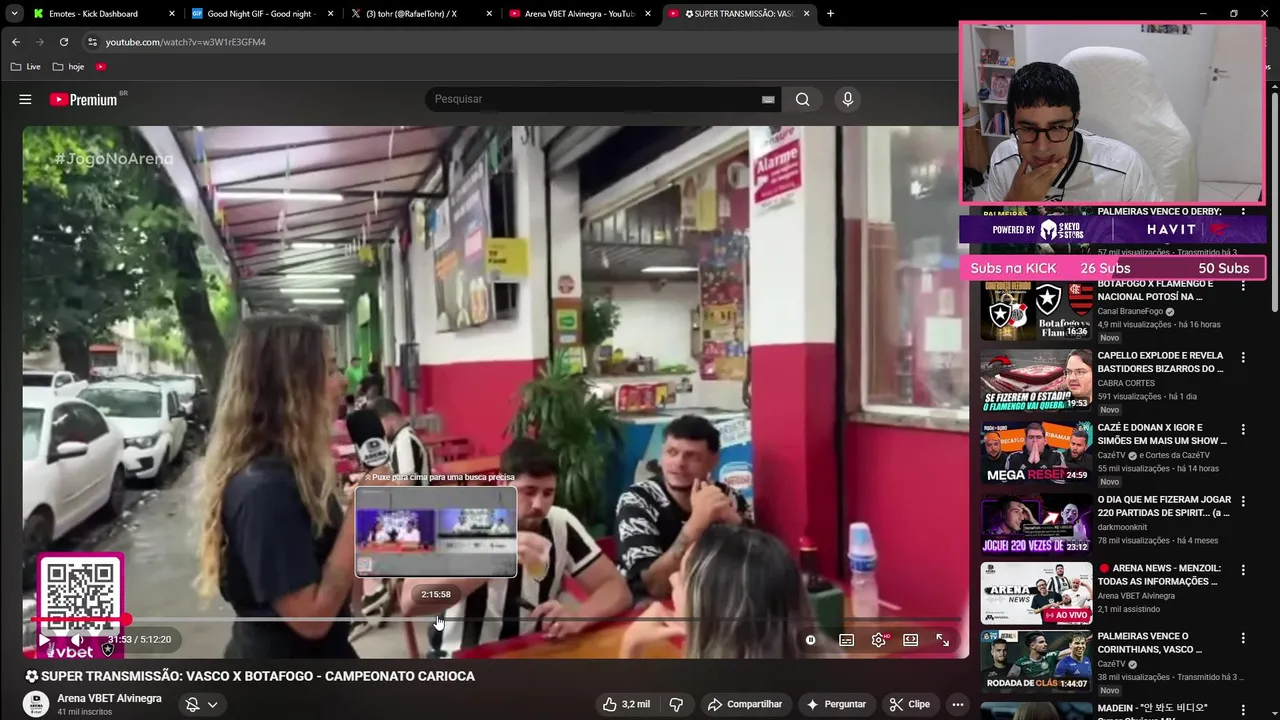The height and width of the screenshot is (720, 1280).
Task: Click the seek preview thumbnail
Action: click(x=436, y=532)
